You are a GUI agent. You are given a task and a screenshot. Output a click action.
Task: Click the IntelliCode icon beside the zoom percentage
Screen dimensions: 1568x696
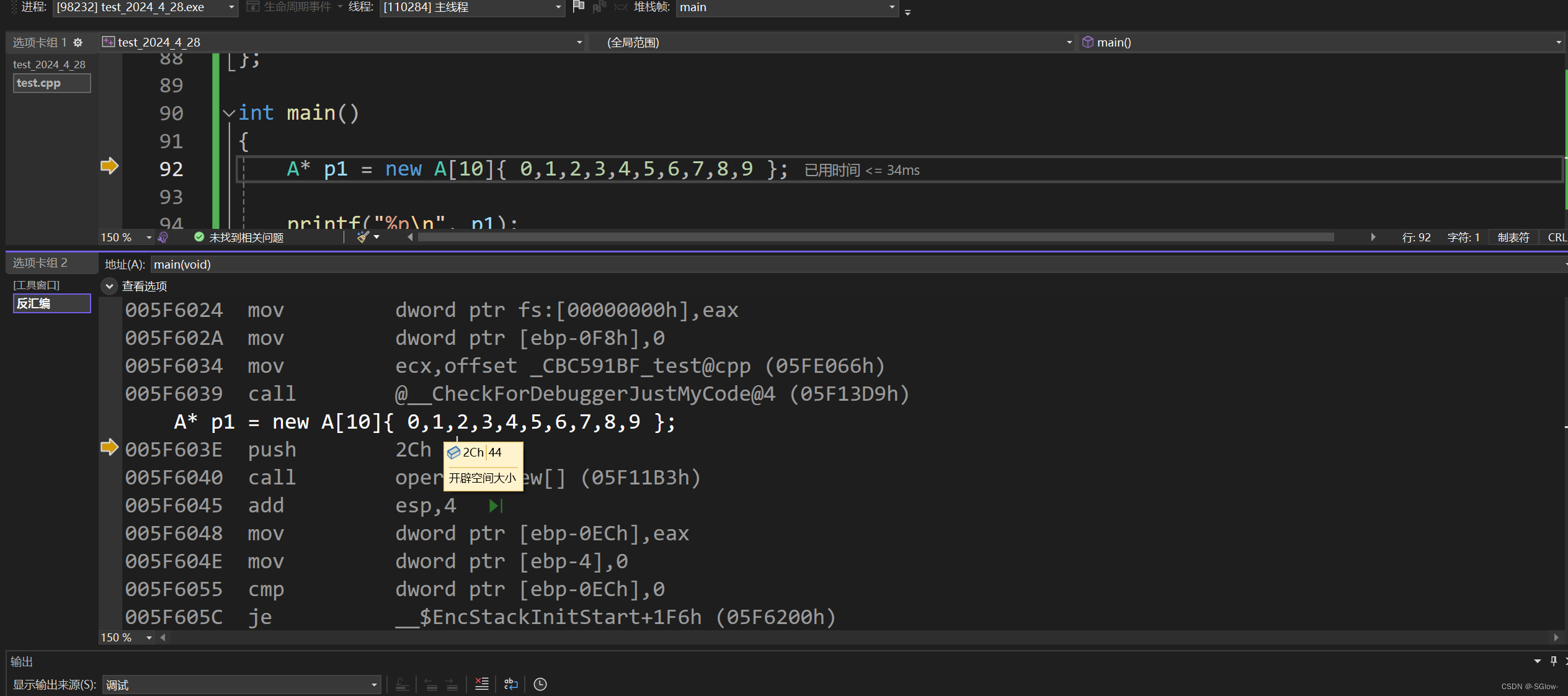tap(163, 237)
